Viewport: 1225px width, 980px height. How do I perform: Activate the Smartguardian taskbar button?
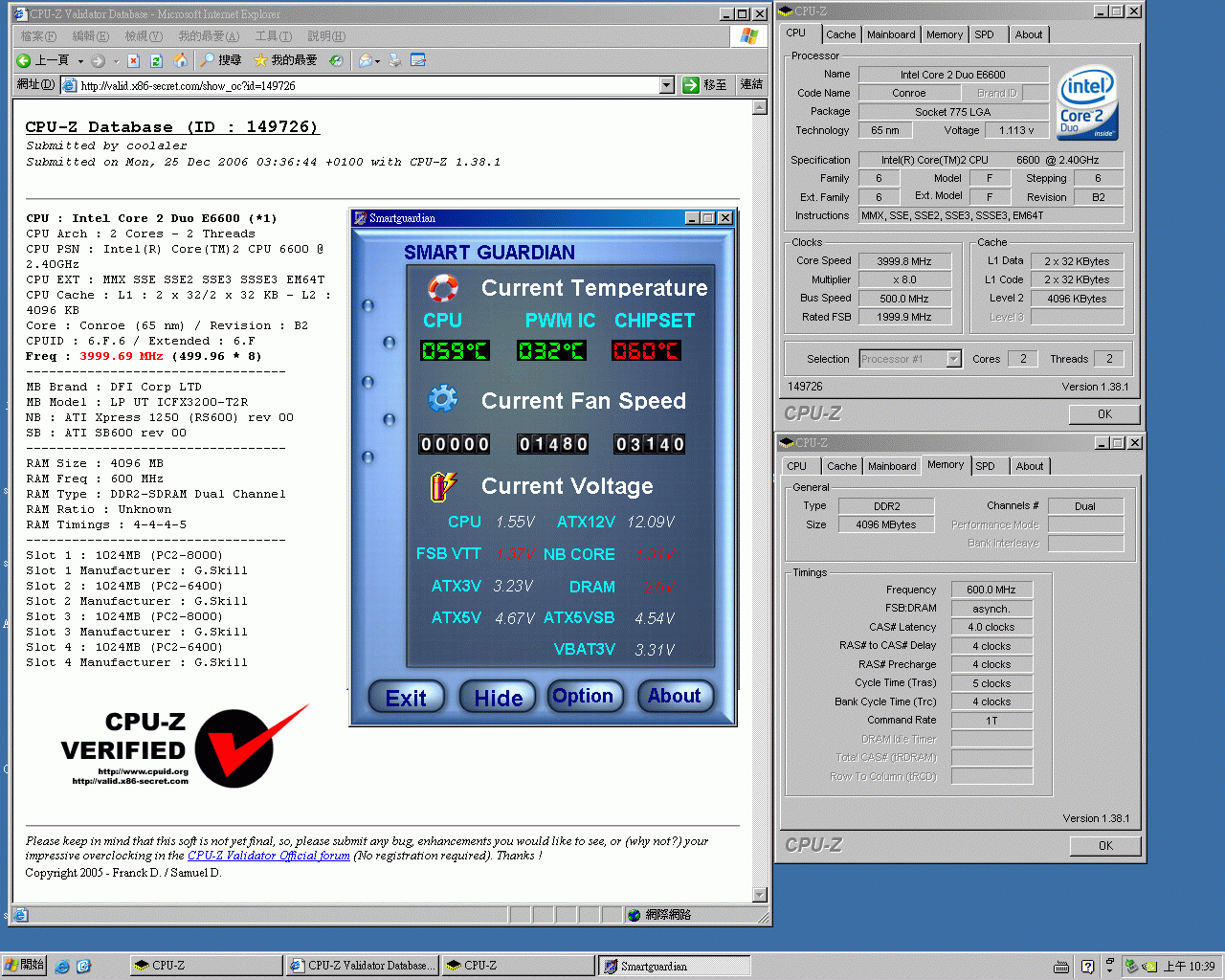(x=674, y=966)
